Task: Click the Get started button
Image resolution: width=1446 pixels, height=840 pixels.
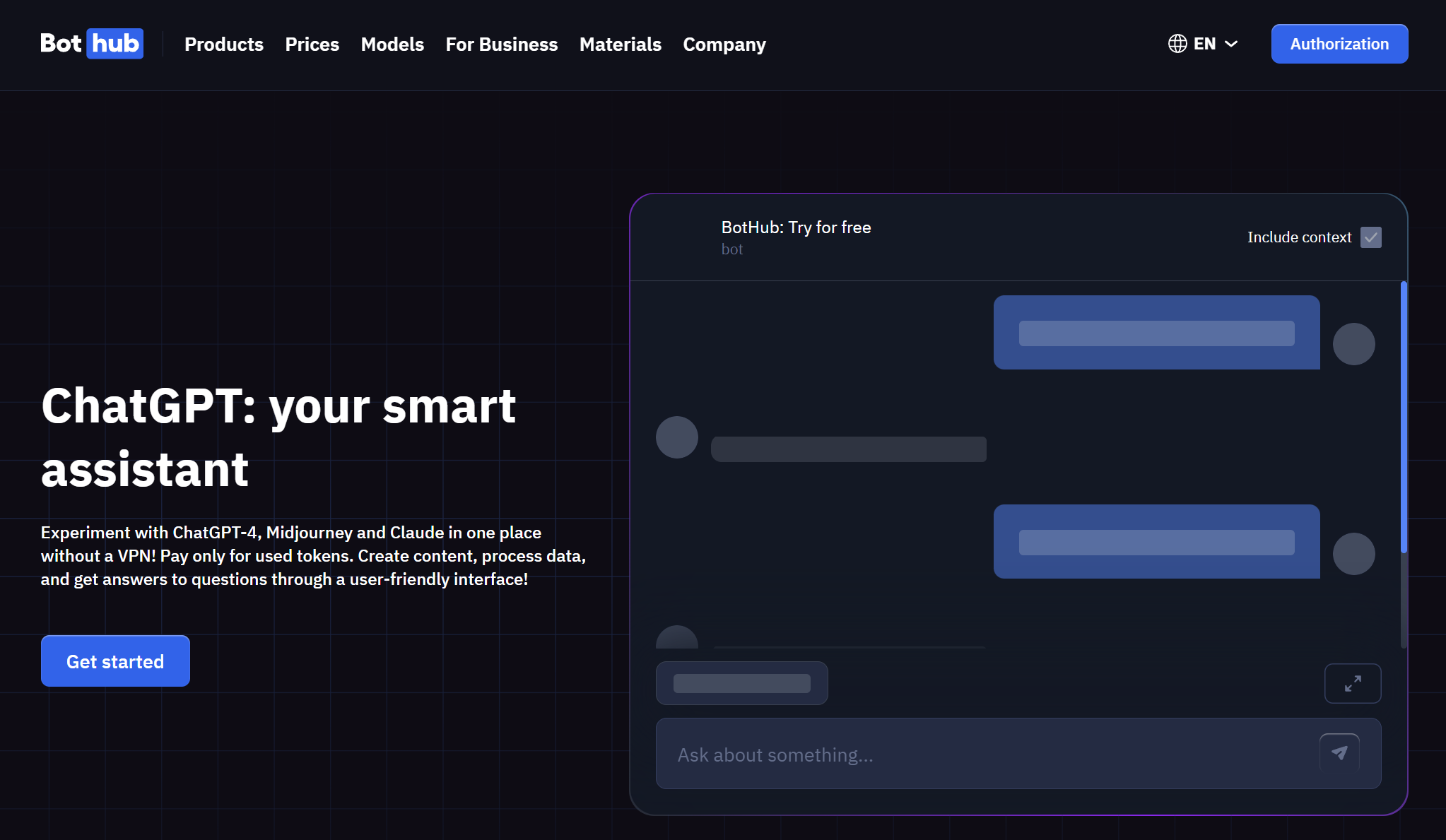Action: tap(115, 661)
